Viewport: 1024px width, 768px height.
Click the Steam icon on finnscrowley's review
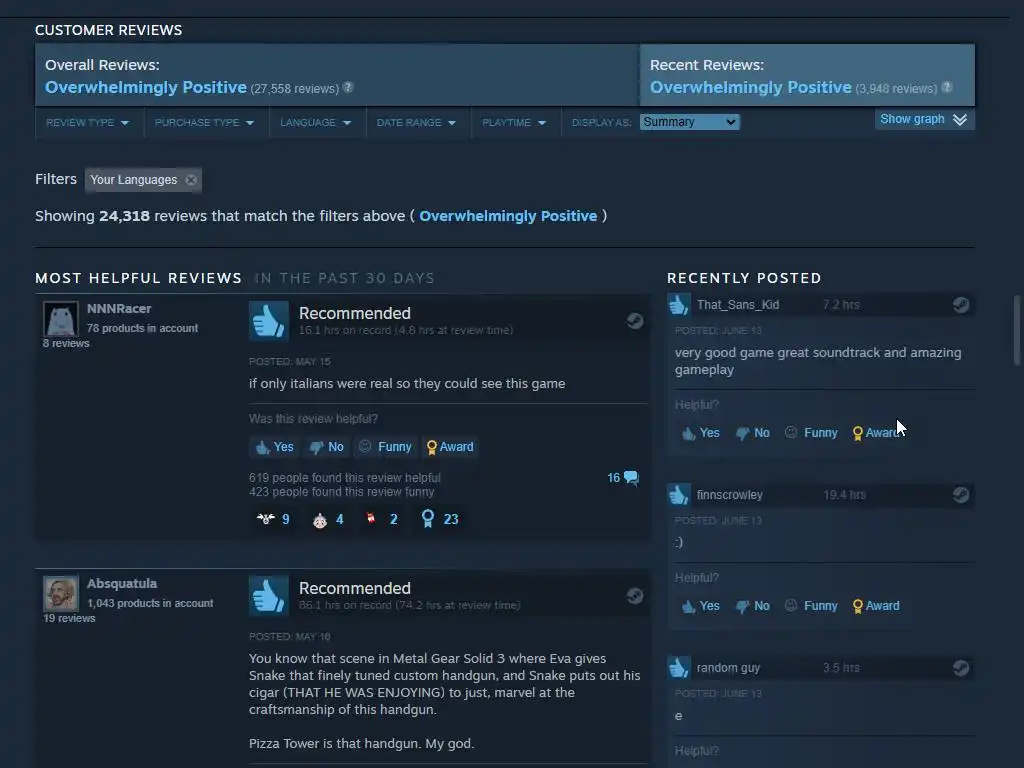coord(961,495)
